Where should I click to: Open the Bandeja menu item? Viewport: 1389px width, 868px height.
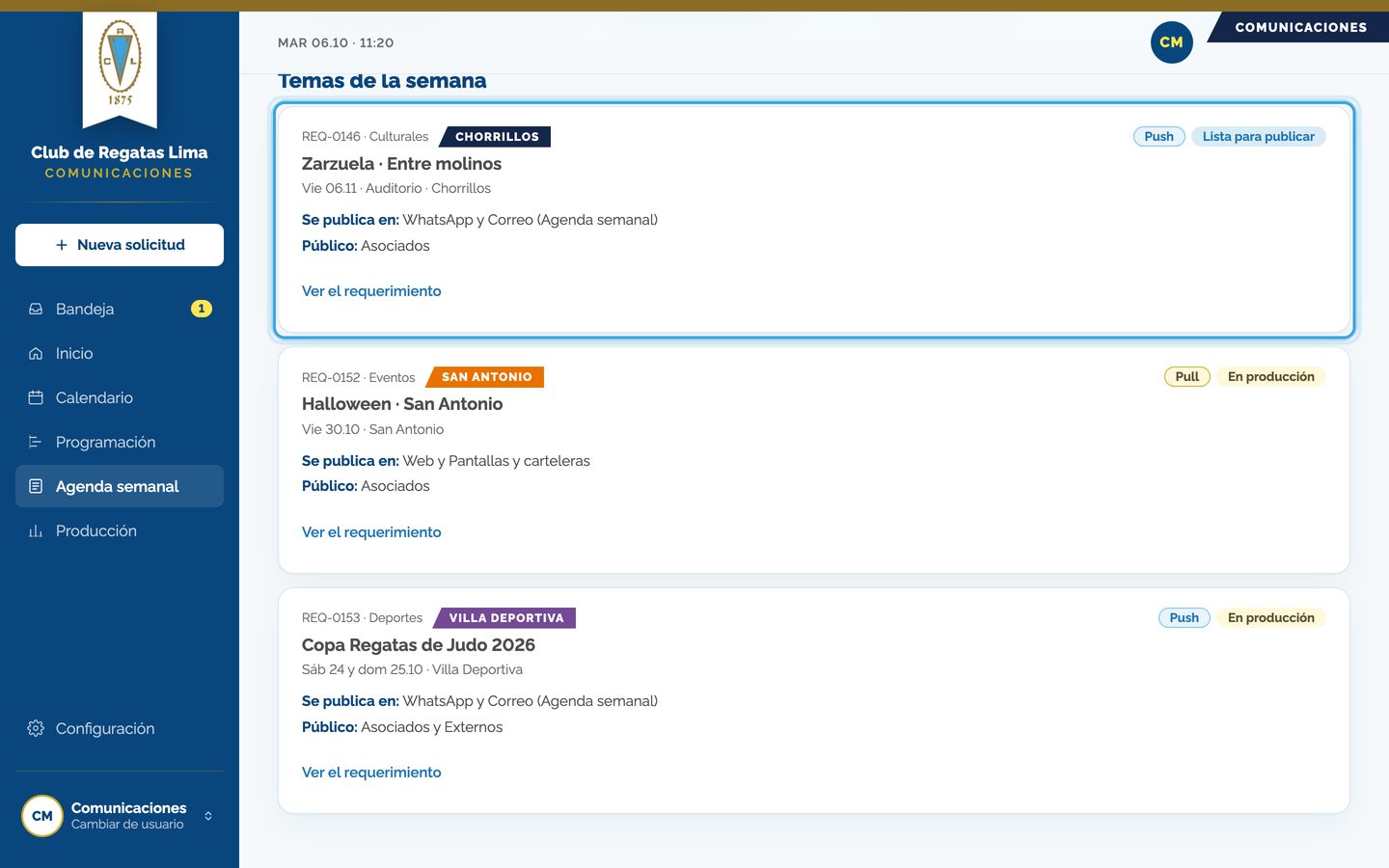tap(120, 309)
